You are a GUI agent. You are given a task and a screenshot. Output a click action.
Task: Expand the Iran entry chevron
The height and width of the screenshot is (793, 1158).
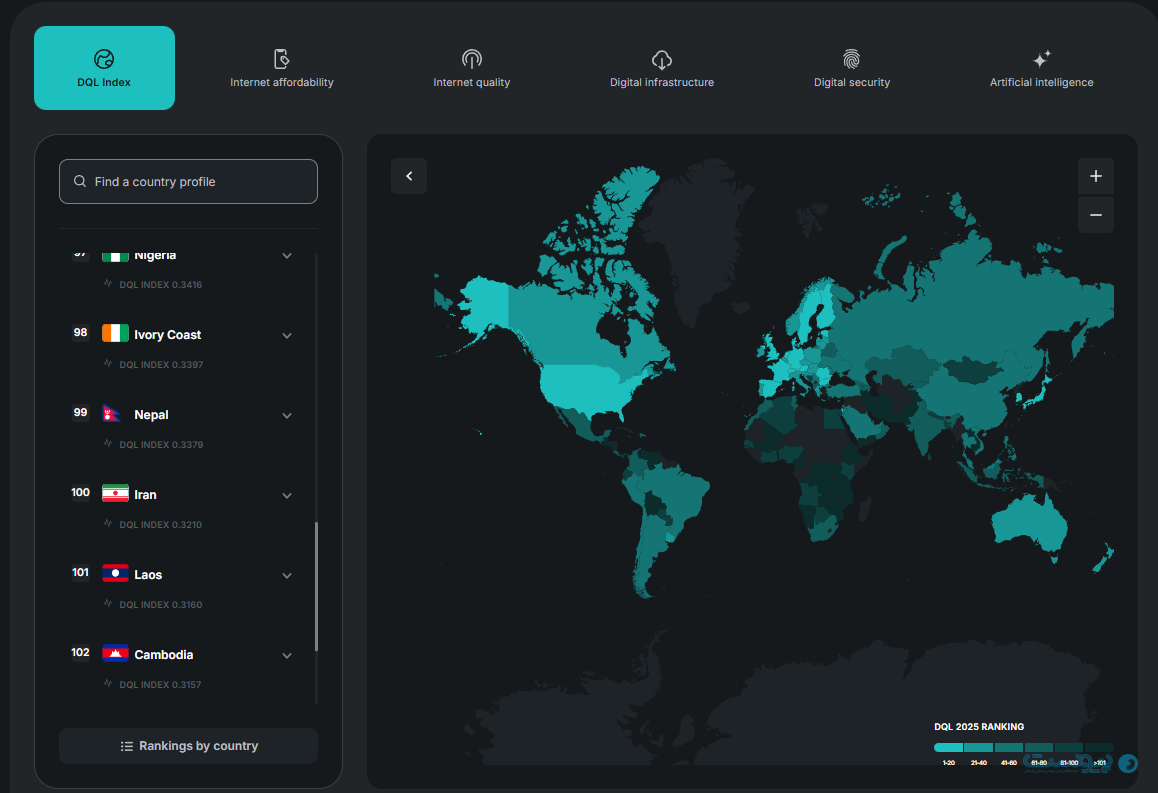pos(287,496)
